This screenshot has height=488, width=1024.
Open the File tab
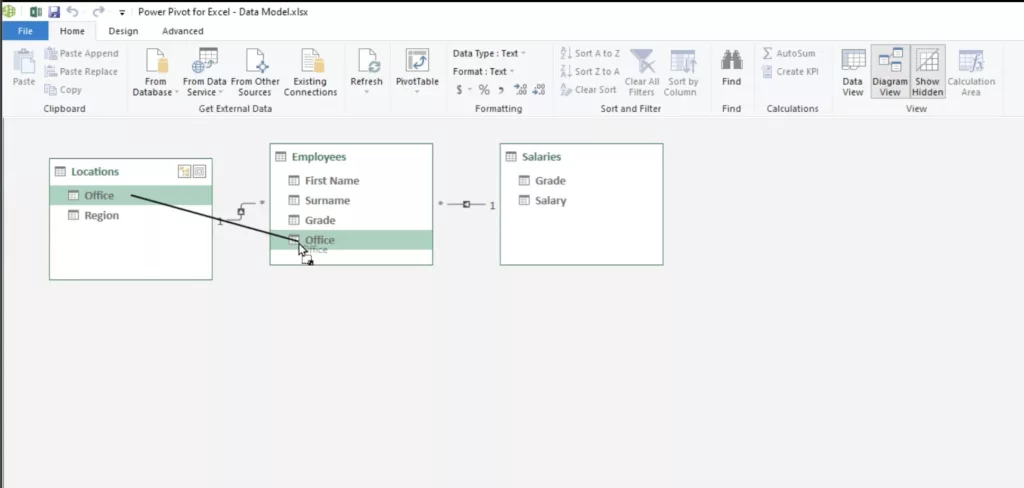point(25,31)
